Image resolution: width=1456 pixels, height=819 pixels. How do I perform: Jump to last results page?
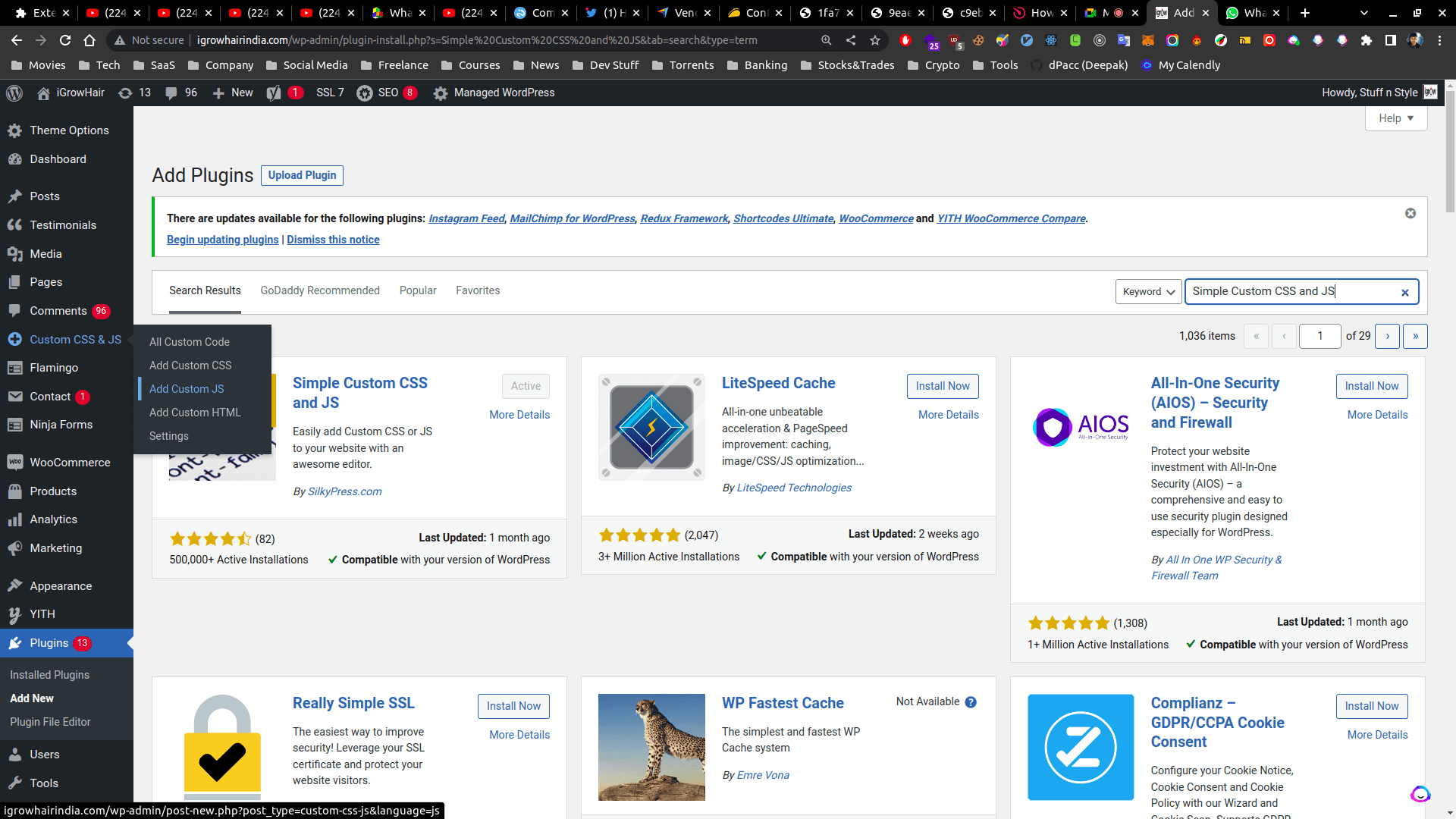1415,336
